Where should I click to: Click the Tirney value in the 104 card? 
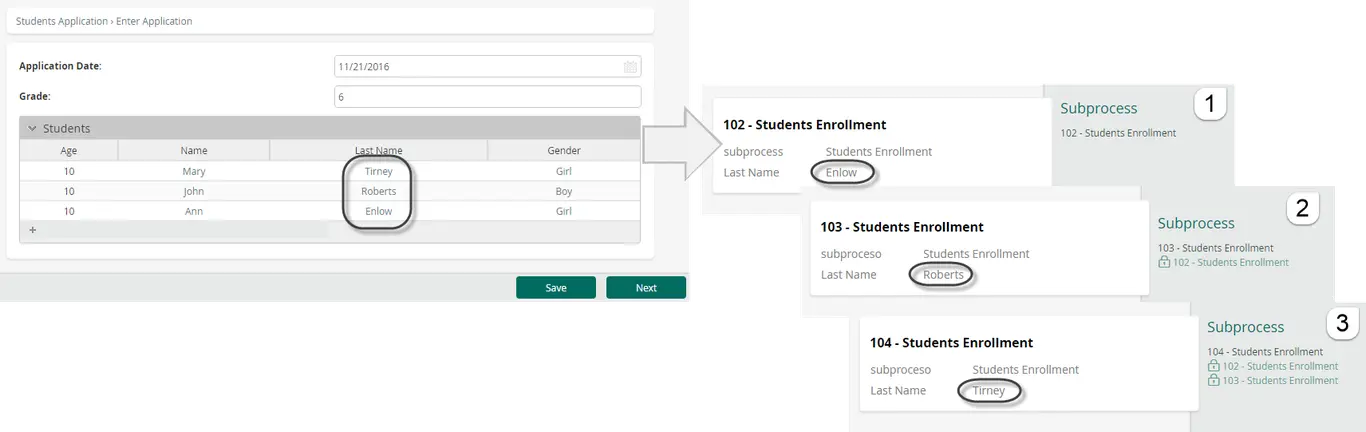click(x=989, y=391)
